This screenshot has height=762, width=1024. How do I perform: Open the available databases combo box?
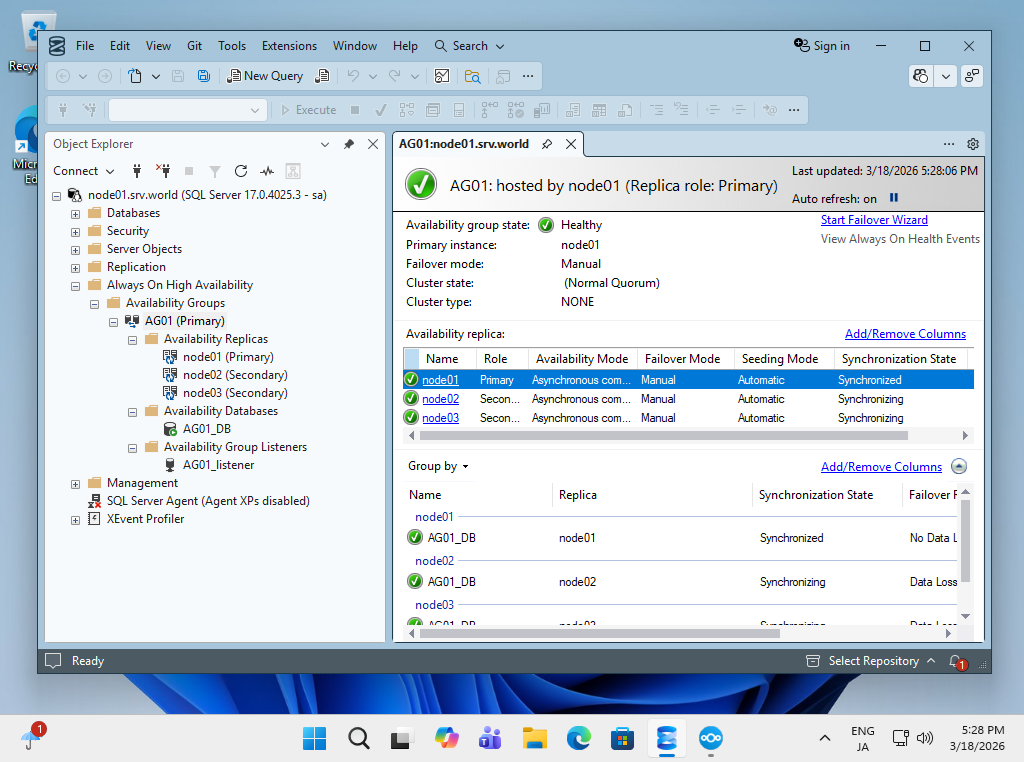(188, 110)
